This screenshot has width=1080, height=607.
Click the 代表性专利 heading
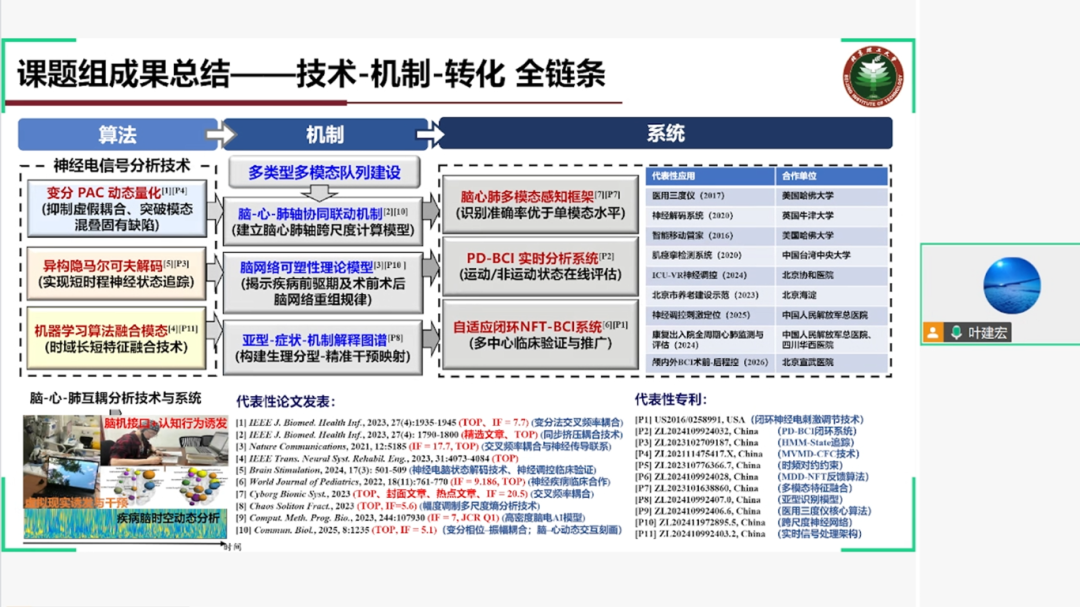(x=670, y=400)
